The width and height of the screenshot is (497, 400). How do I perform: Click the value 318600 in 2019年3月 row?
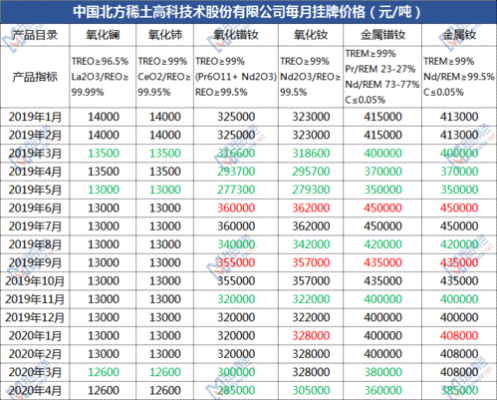coord(311,153)
